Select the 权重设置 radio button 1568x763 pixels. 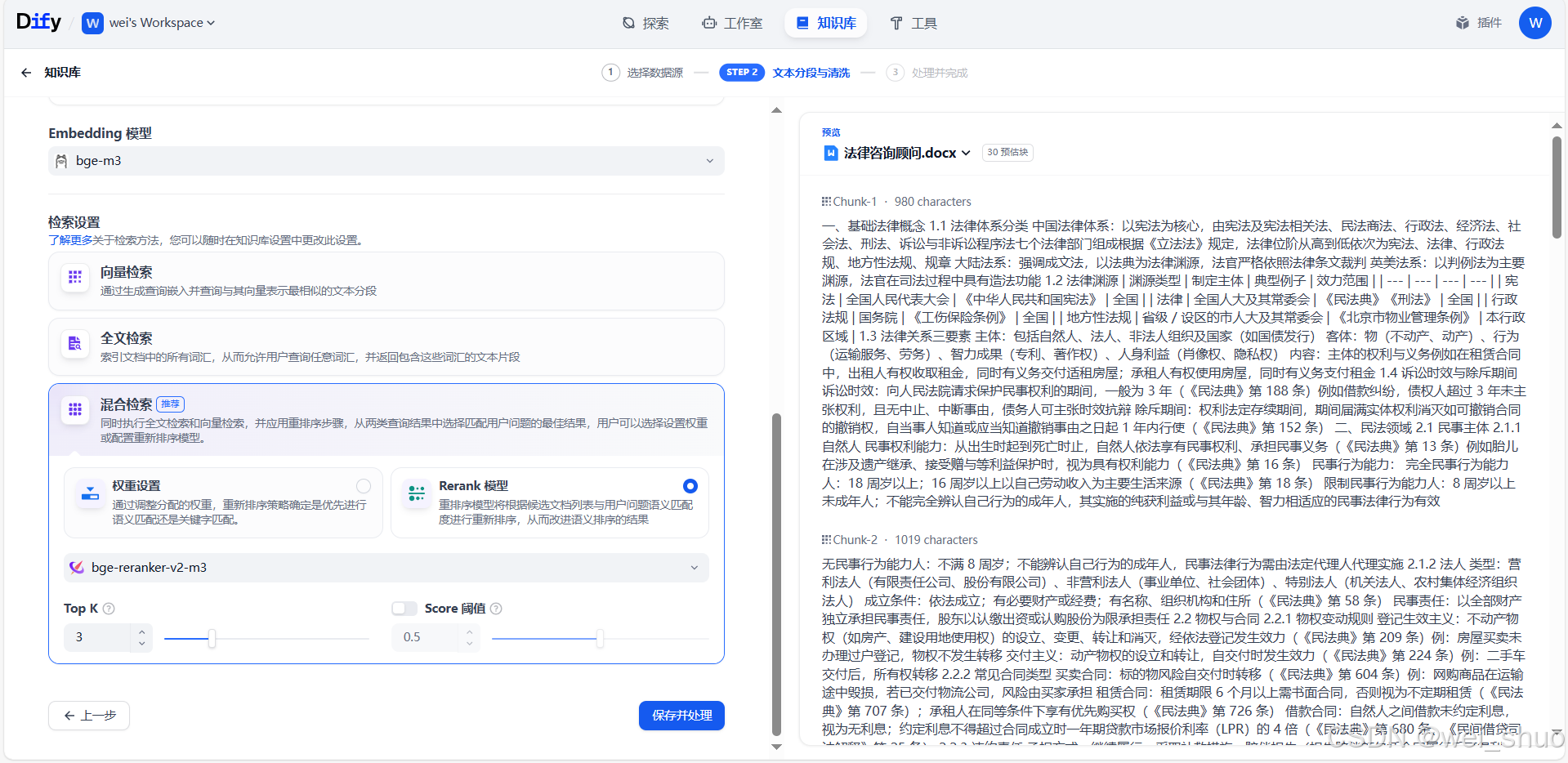(364, 485)
